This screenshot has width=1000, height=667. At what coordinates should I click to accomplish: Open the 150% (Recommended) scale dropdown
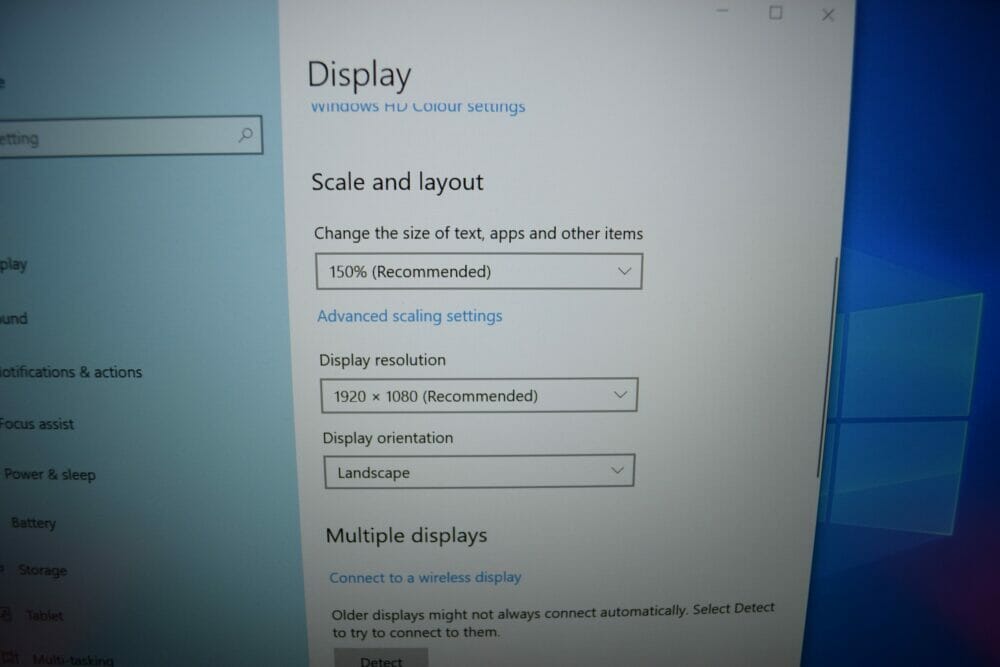click(479, 272)
